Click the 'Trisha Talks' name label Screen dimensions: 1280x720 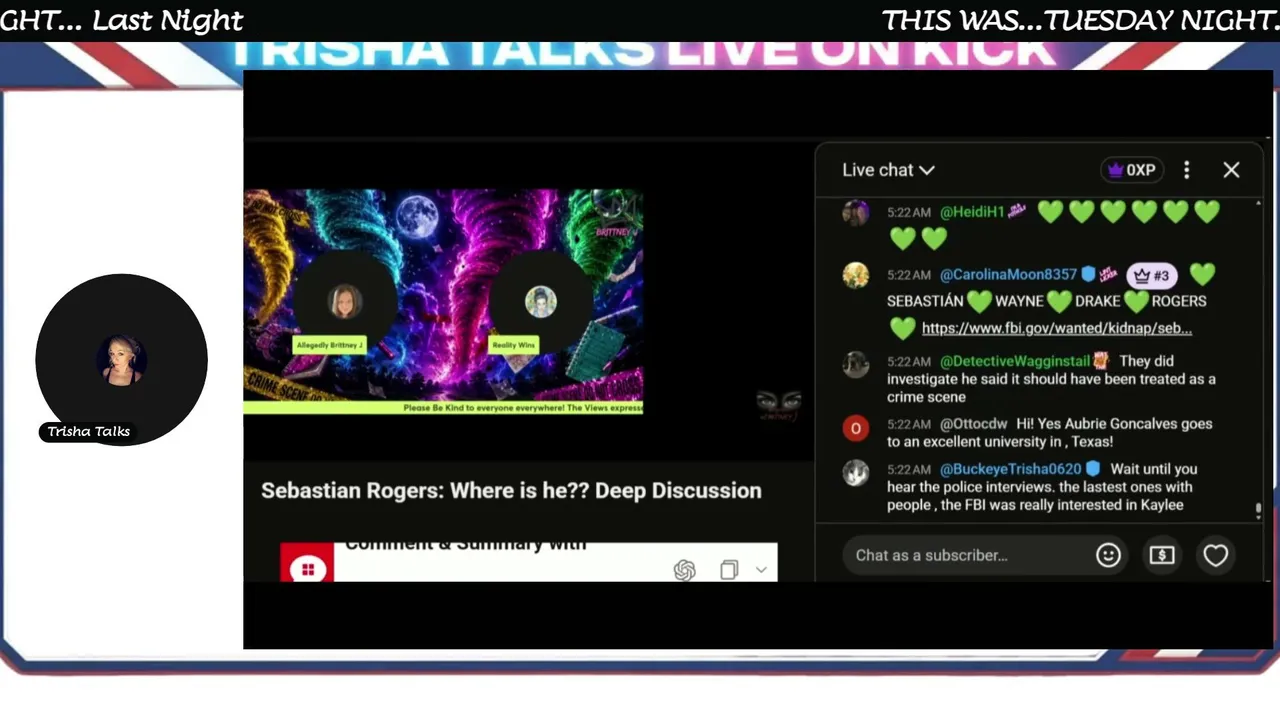point(89,432)
